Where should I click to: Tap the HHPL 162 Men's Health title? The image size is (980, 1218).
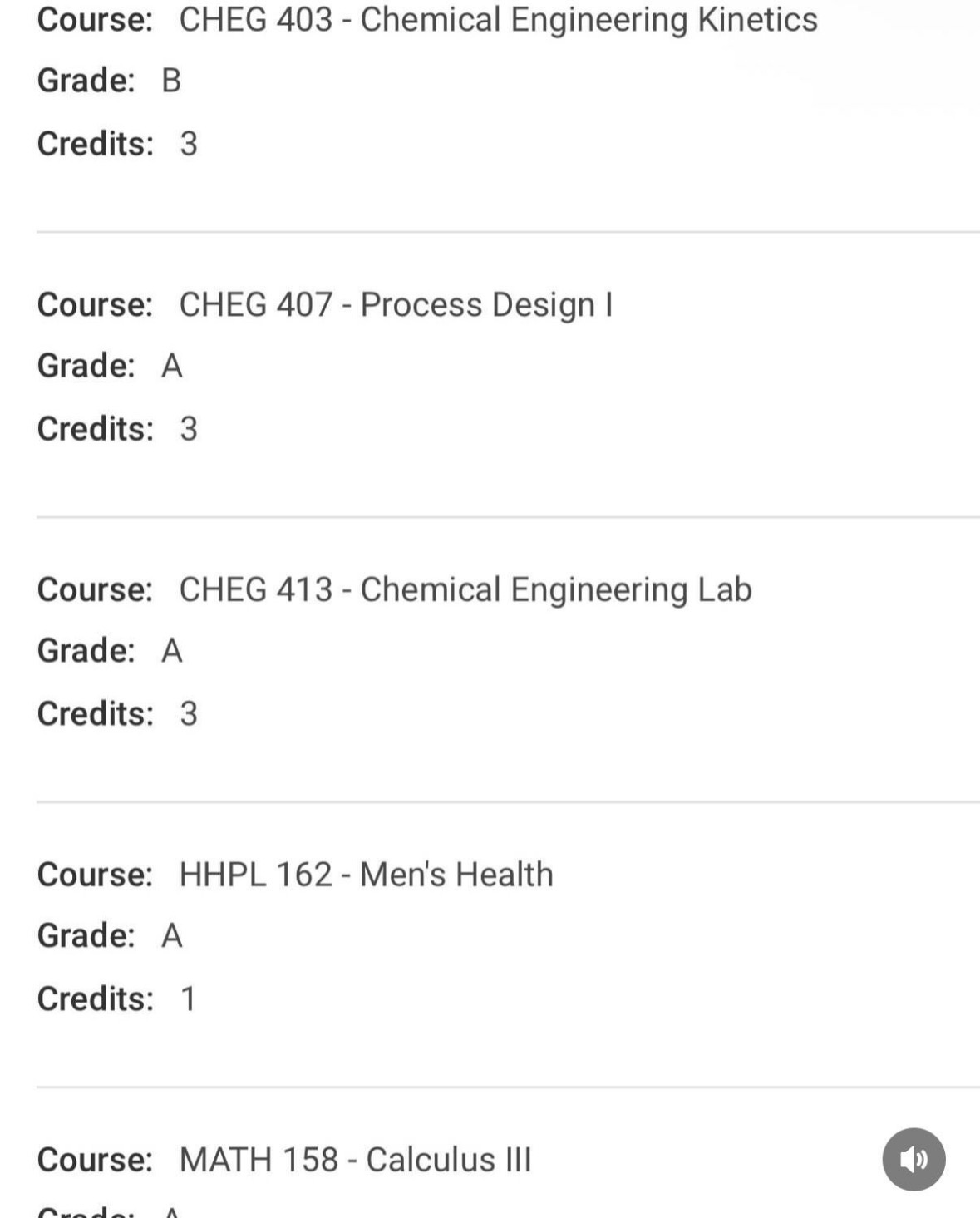coord(366,875)
